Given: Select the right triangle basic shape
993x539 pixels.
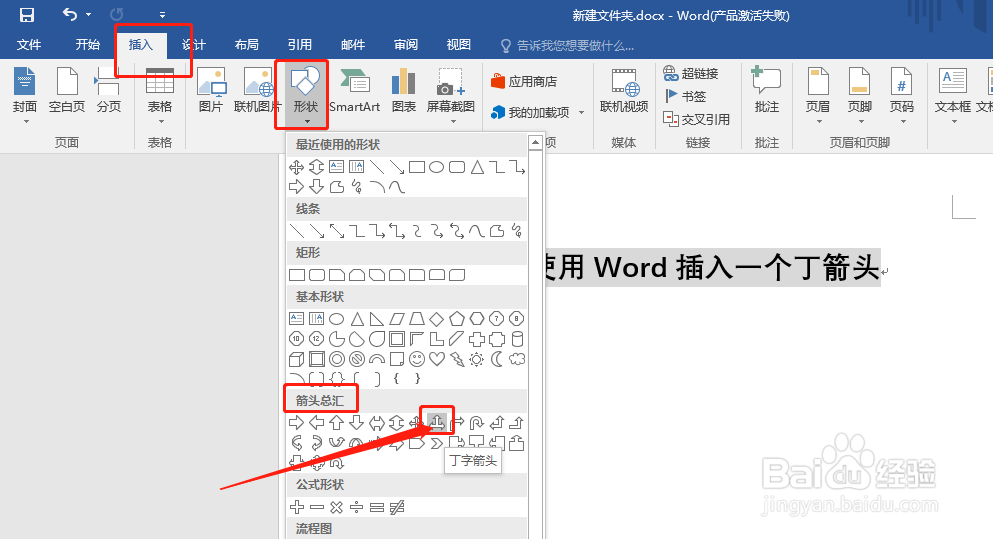Looking at the screenshot, I should (377, 319).
